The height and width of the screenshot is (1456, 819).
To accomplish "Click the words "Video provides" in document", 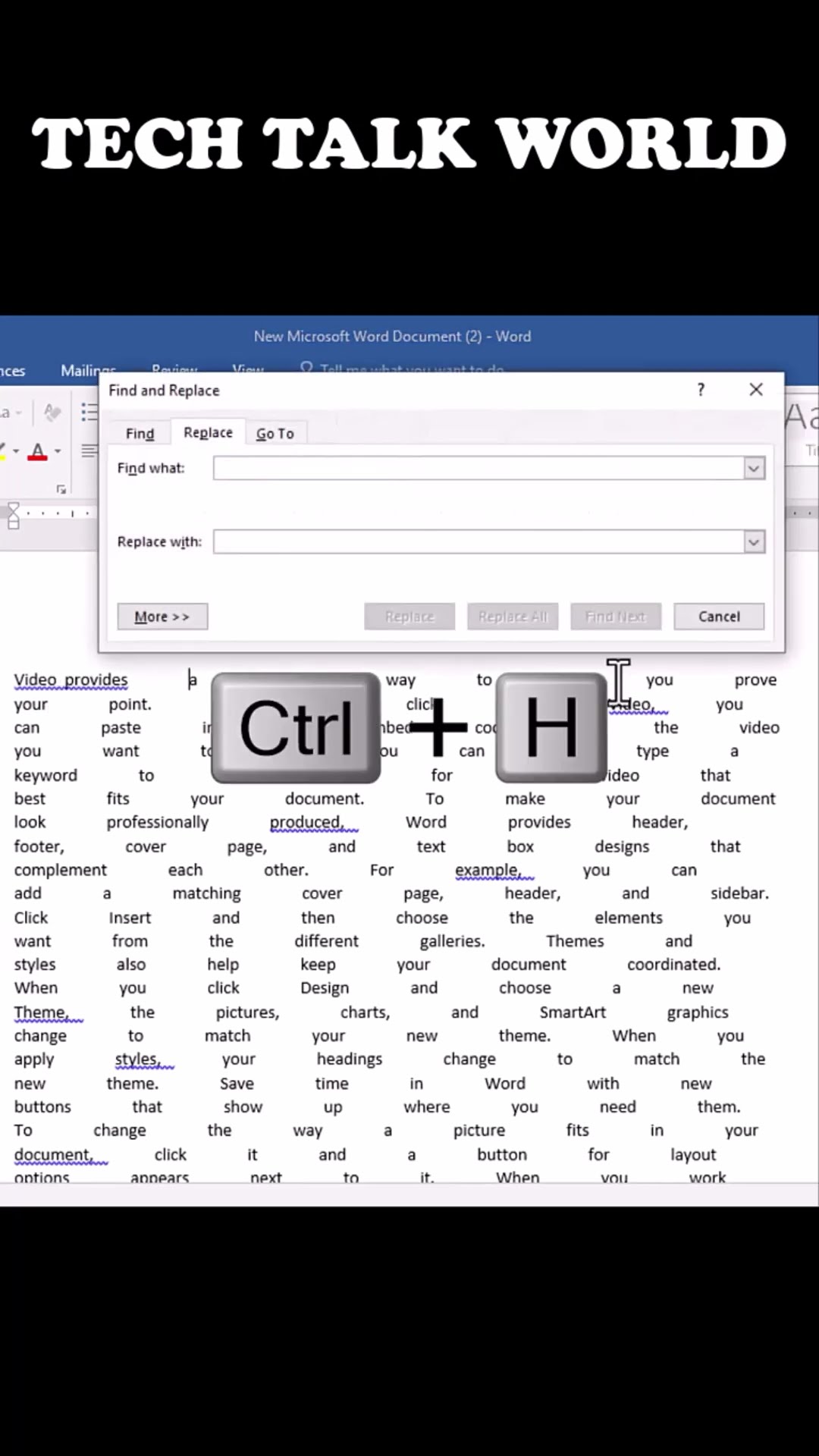I will click(71, 679).
